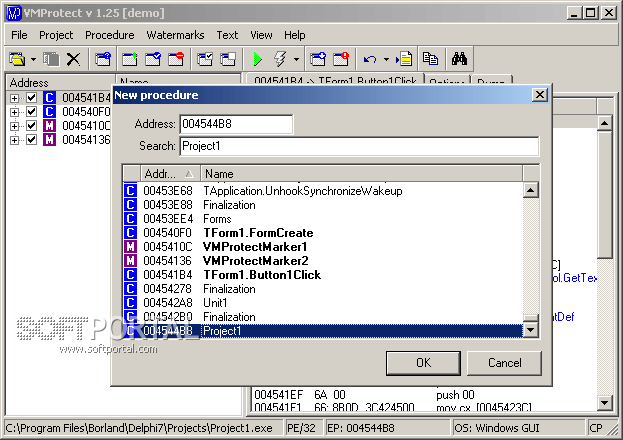Click the VMProtect title bar application icon
Viewport: 623px width, 440px height.
coord(14,13)
